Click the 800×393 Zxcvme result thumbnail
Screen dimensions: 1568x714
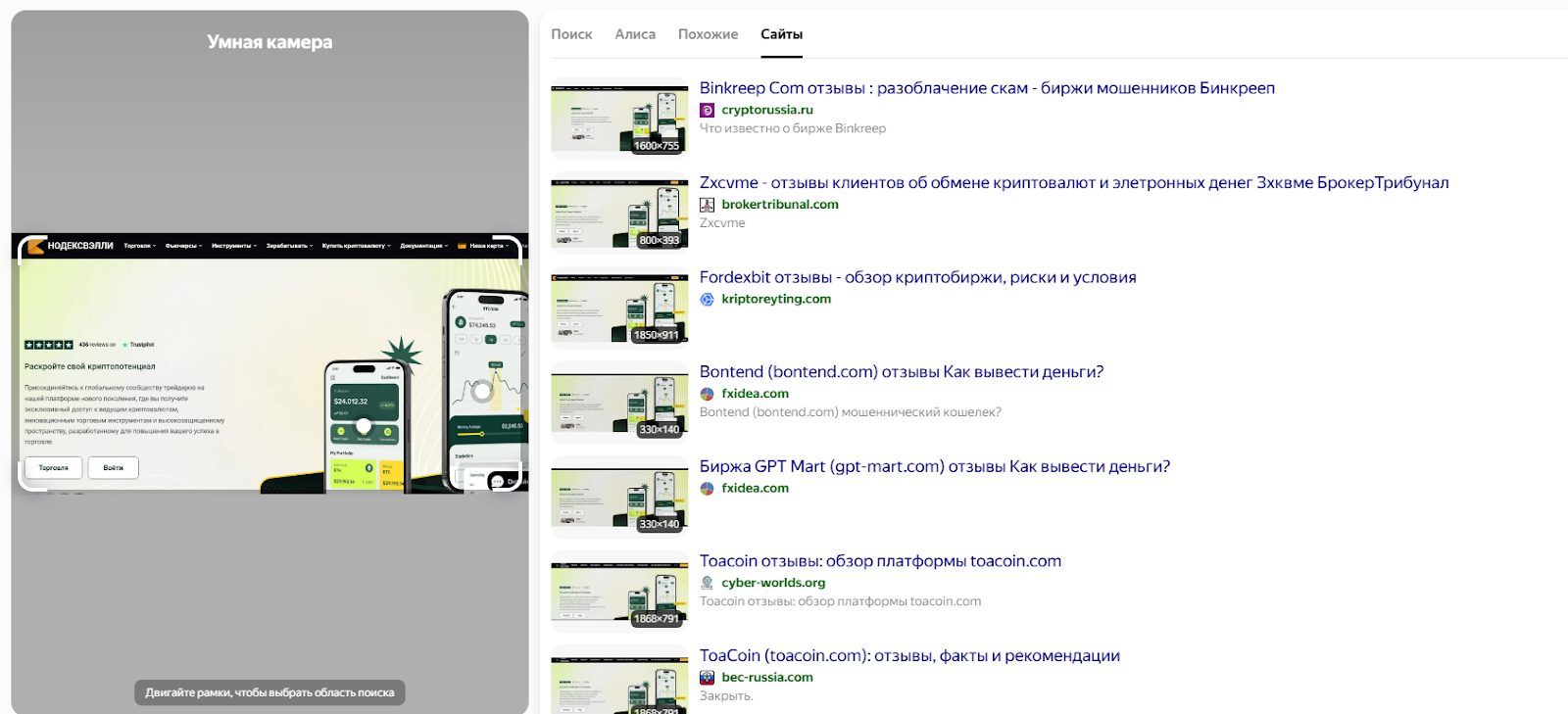pos(619,214)
